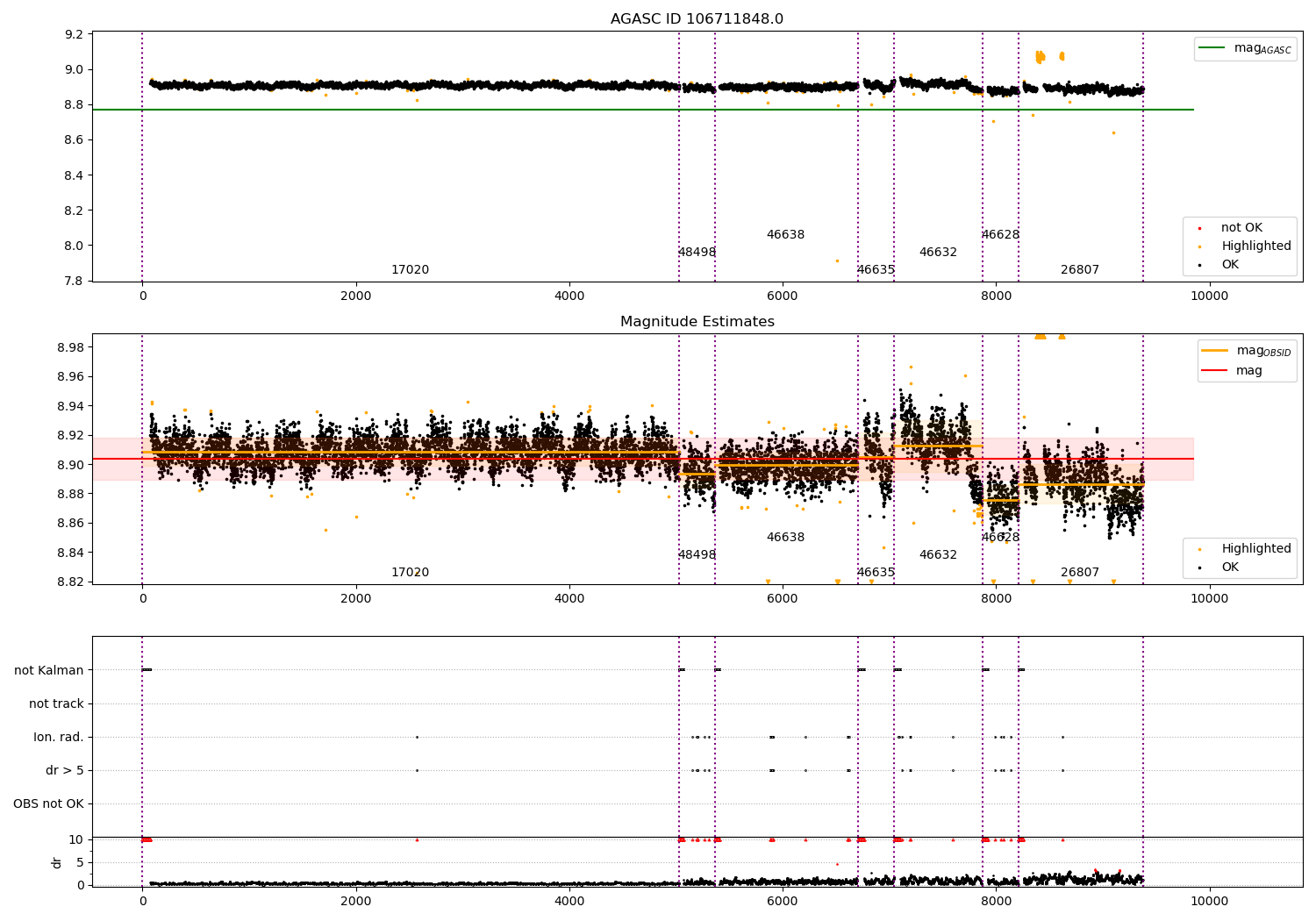The height and width of the screenshot is (921, 1316).
Task: Click obsid label 46635 in Magnitude Estimates plot
Action: pyautogui.click(x=876, y=572)
